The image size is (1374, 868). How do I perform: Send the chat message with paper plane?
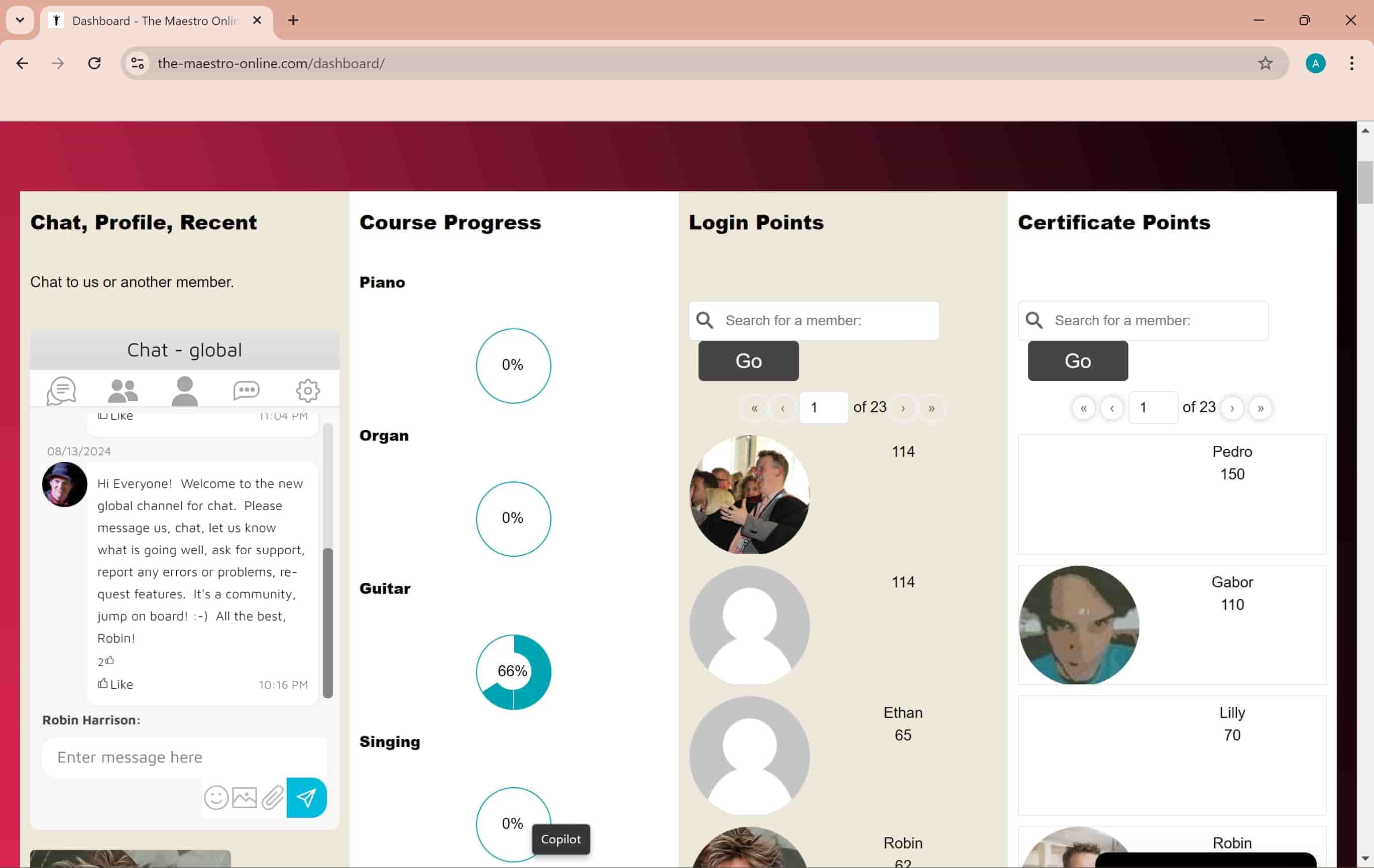(306, 797)
